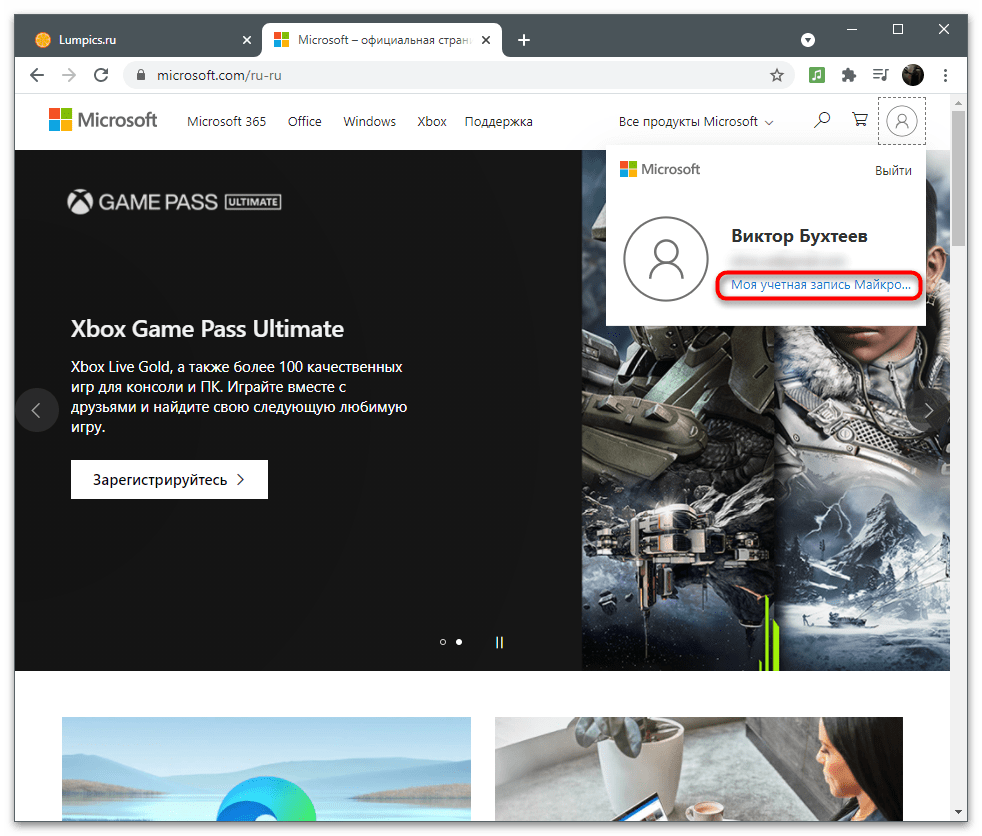This screenshot has width=982, height=836.
Task: Bookmark this page with the star icon
Action: coord(777,75)
